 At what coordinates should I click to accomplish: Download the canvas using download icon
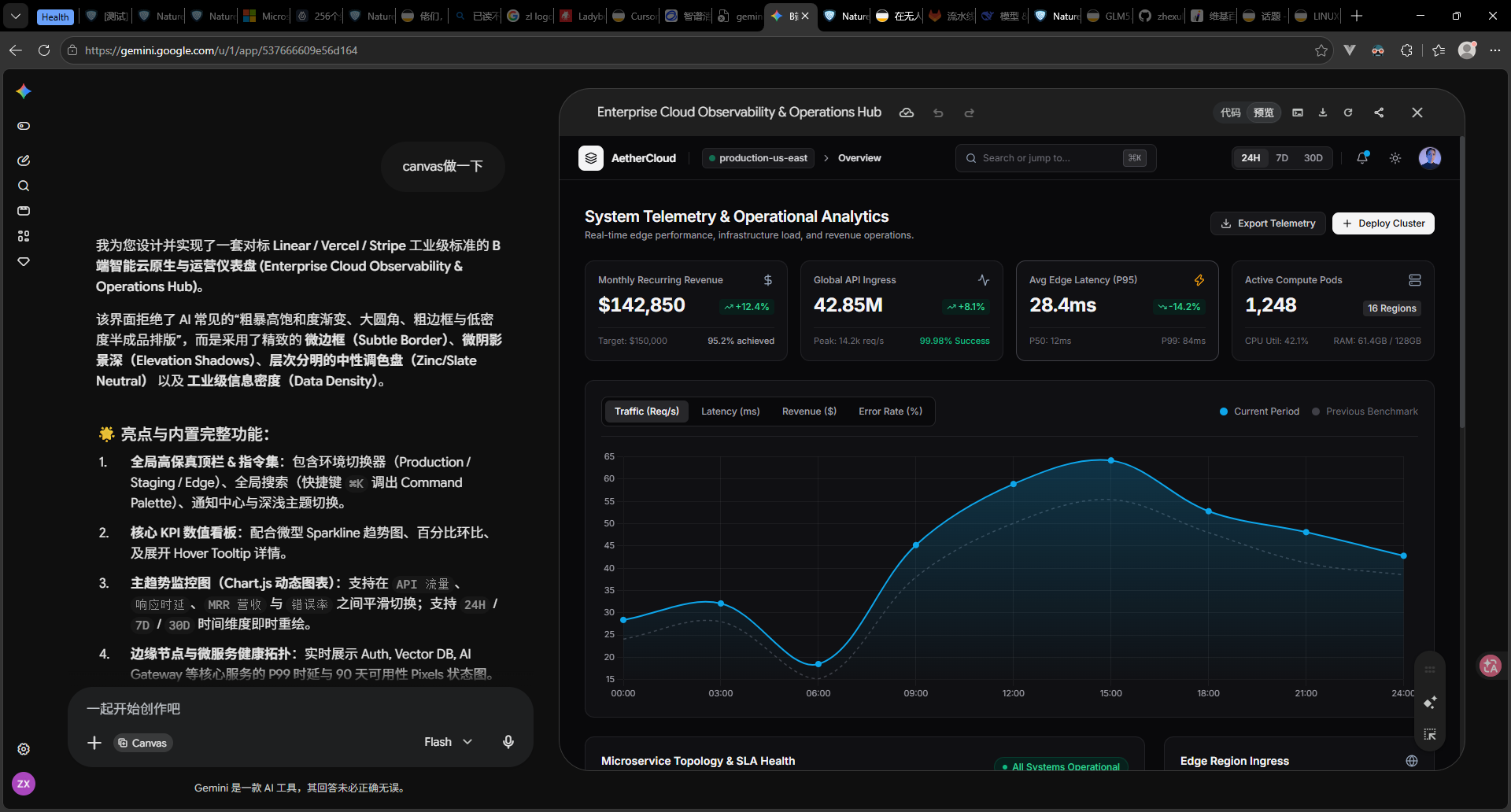point(1323,113)
